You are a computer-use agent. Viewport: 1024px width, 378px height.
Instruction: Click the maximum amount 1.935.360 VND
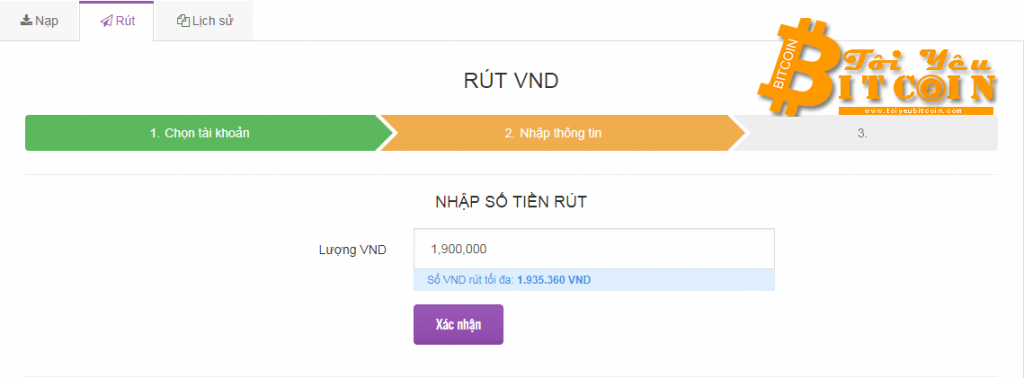click(x=554, y=280)
